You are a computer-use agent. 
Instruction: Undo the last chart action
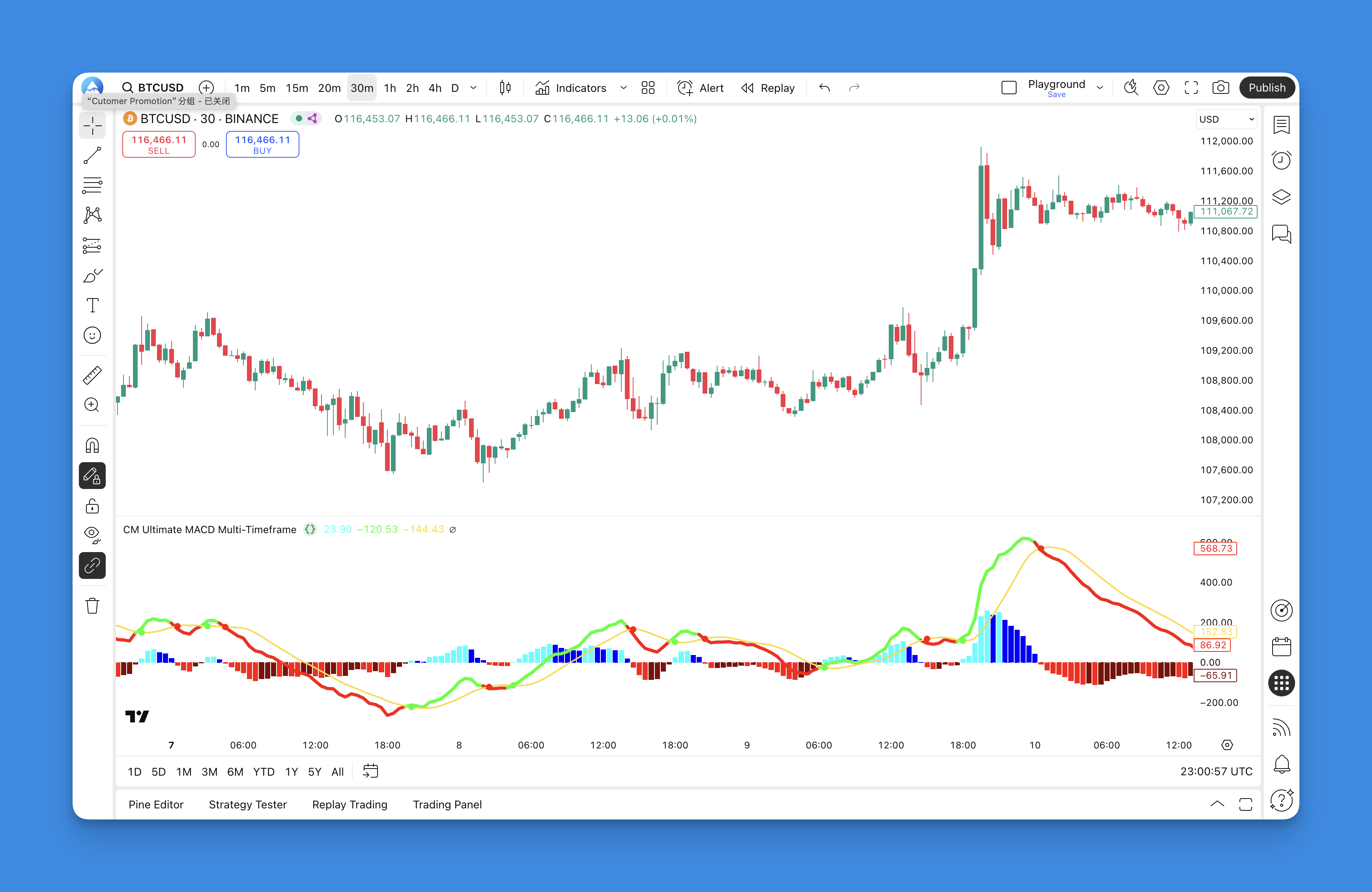[x=824, y=88]
